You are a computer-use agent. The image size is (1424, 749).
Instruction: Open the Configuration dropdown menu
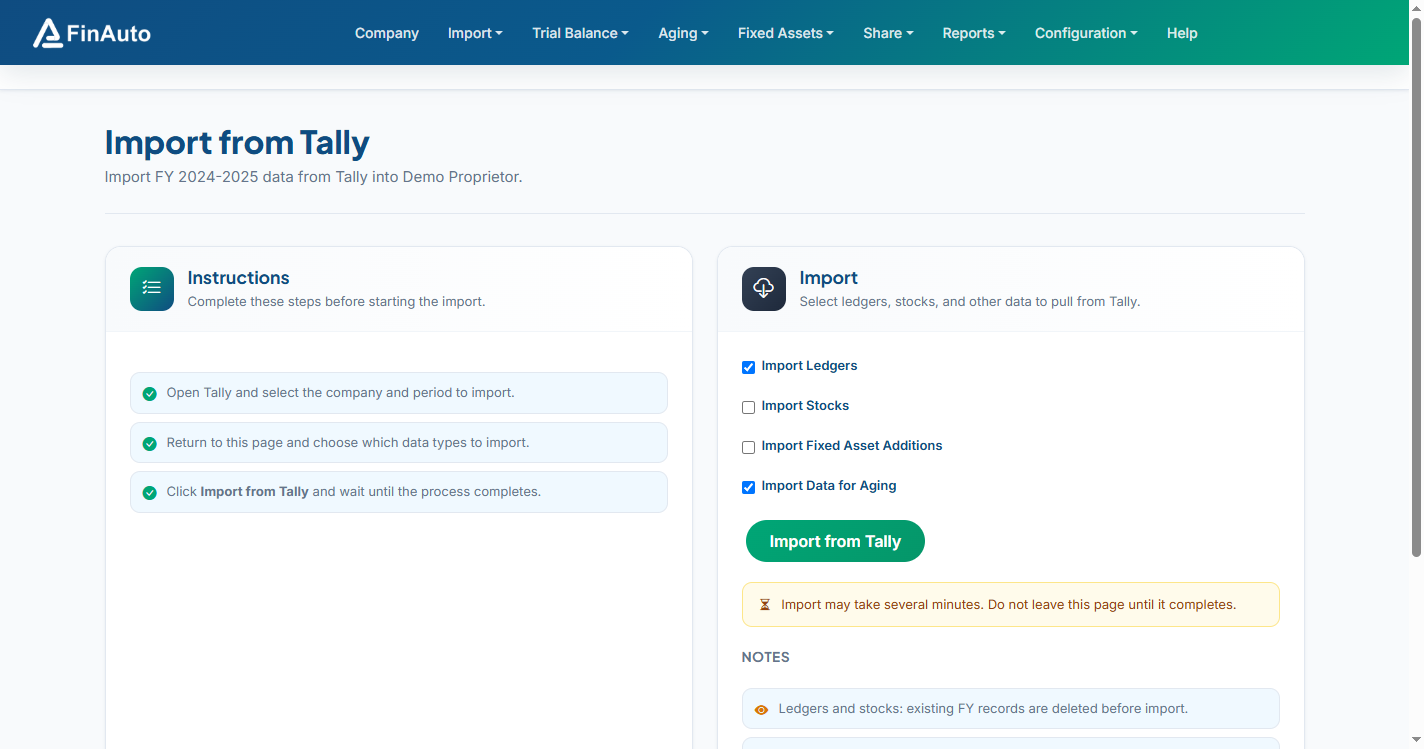coord(1086,33)
